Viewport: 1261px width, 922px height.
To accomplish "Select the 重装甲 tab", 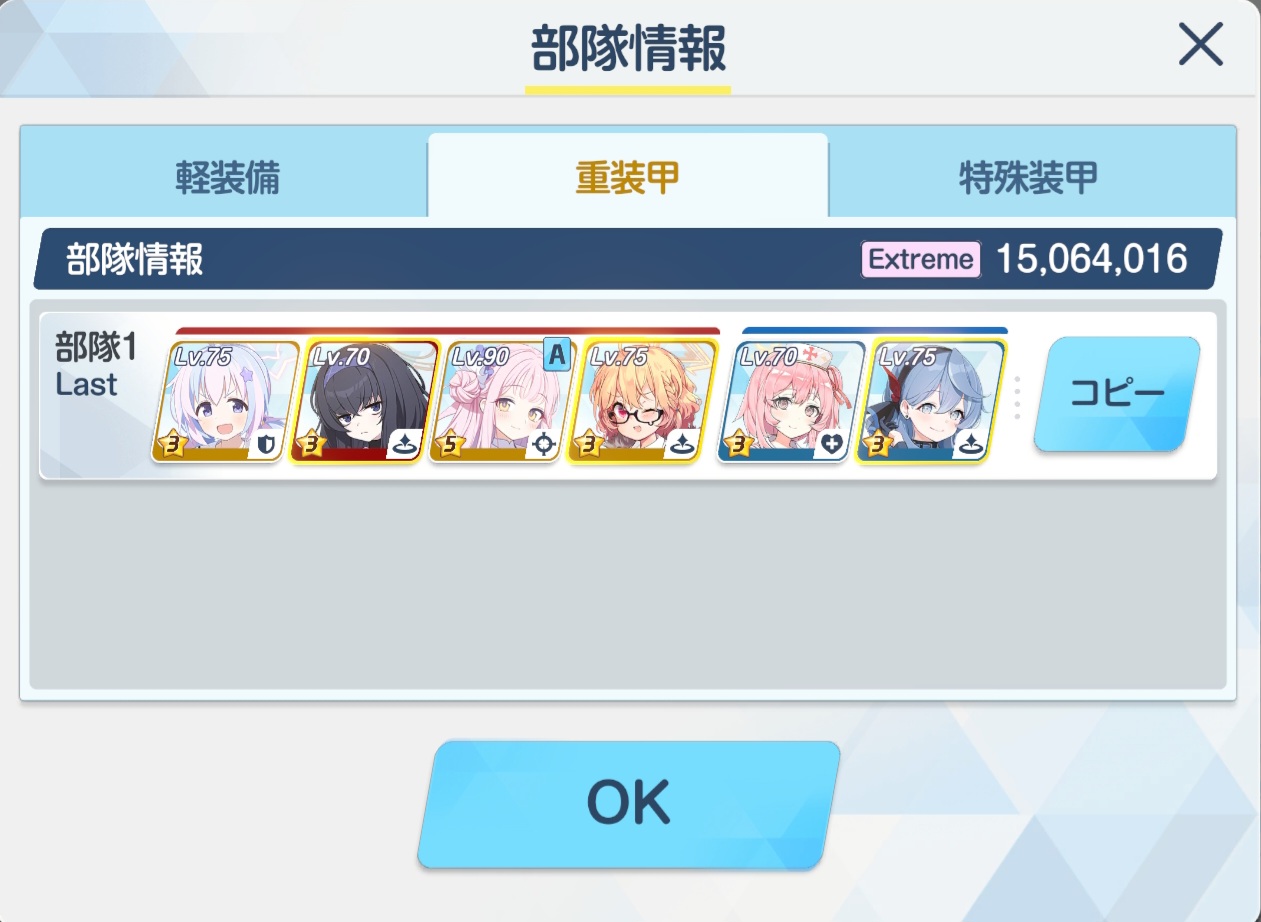I will [628, 177].
